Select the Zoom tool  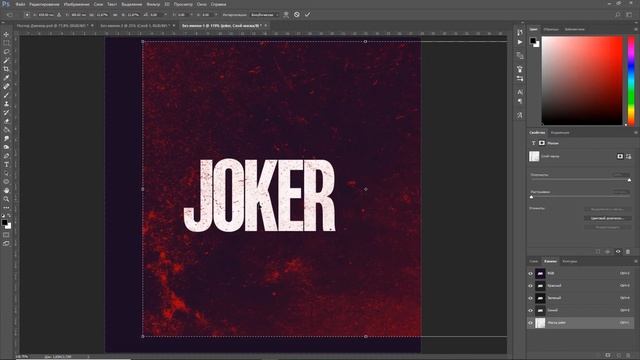pyautogui.click(x=6, y=199)
